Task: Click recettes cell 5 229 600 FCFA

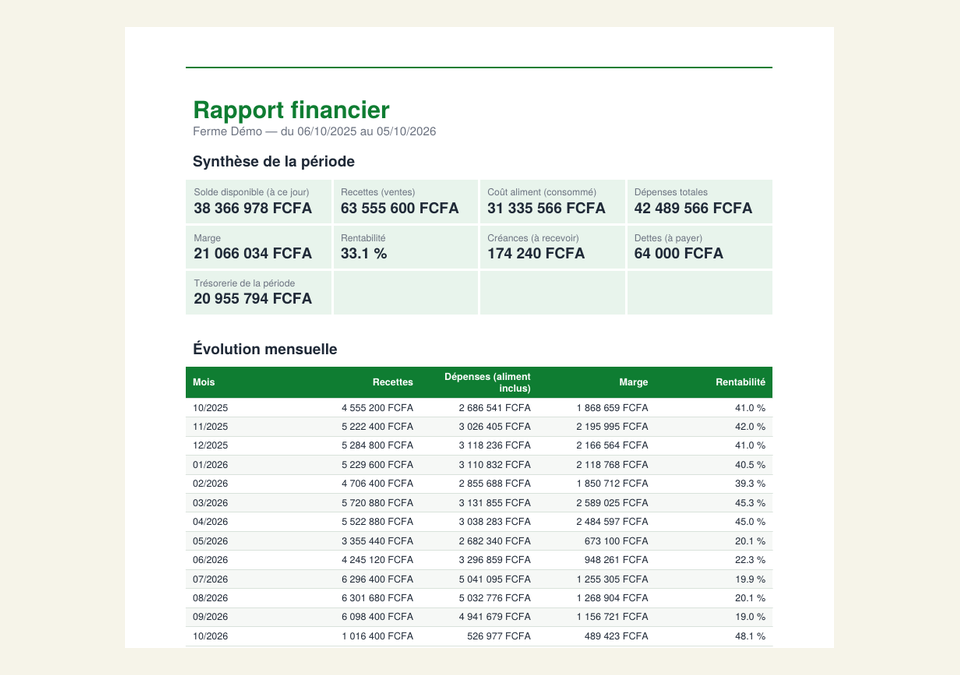Action: click(377, 465)
